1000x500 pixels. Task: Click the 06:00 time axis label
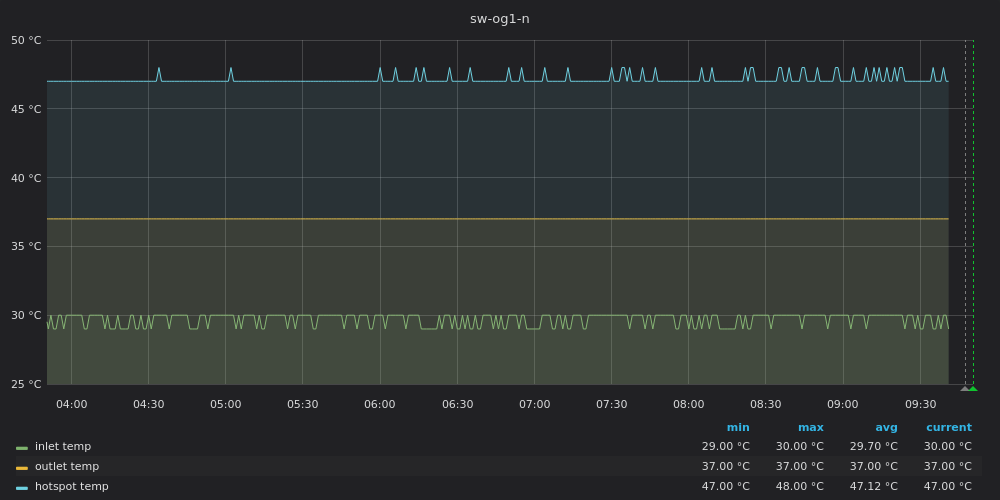point(379,405)
